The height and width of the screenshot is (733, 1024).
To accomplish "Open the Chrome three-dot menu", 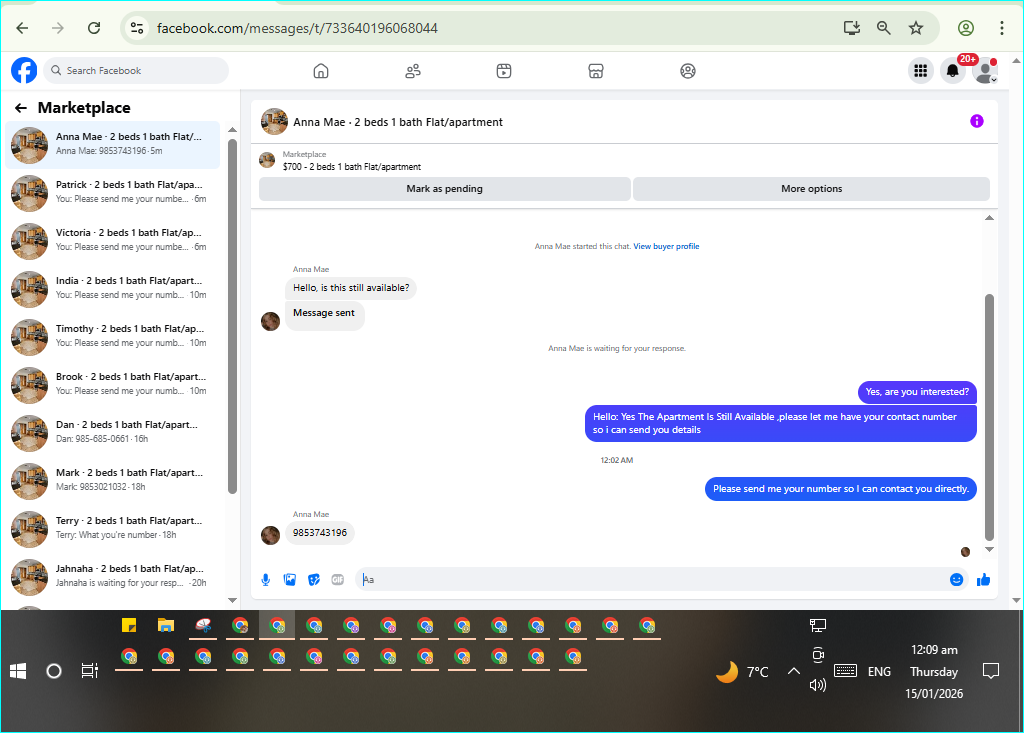I will tap(1002, 28).
